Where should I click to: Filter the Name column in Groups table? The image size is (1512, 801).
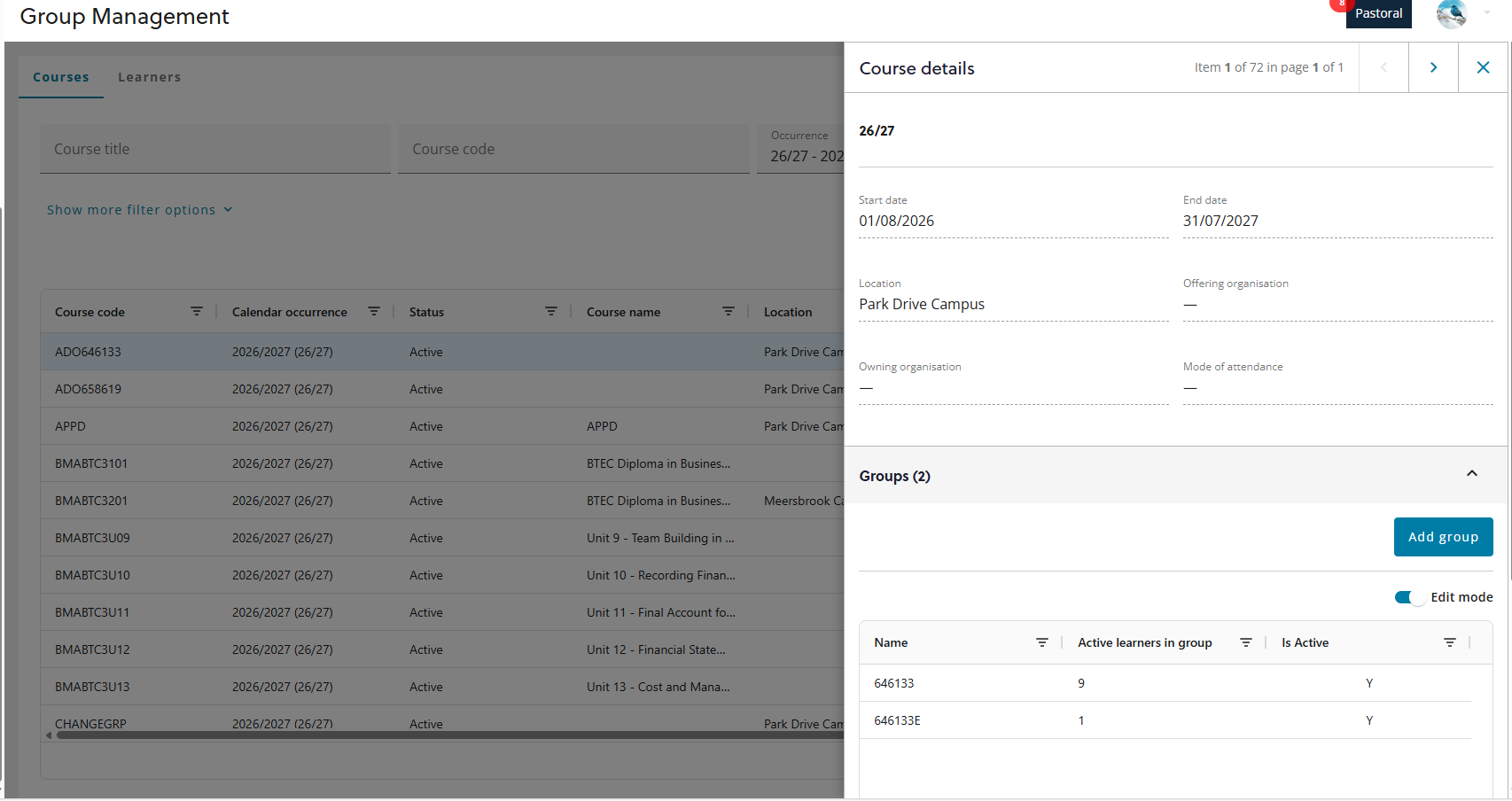tap(1042, 642)
